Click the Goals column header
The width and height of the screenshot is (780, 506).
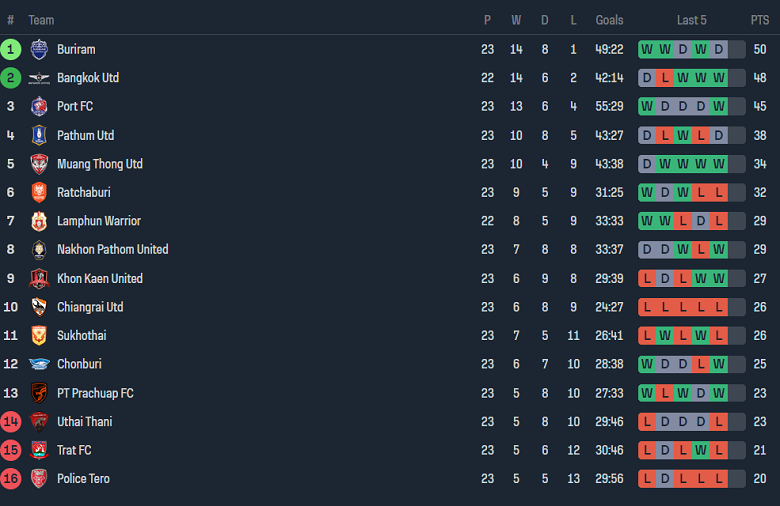click(609, 20)
